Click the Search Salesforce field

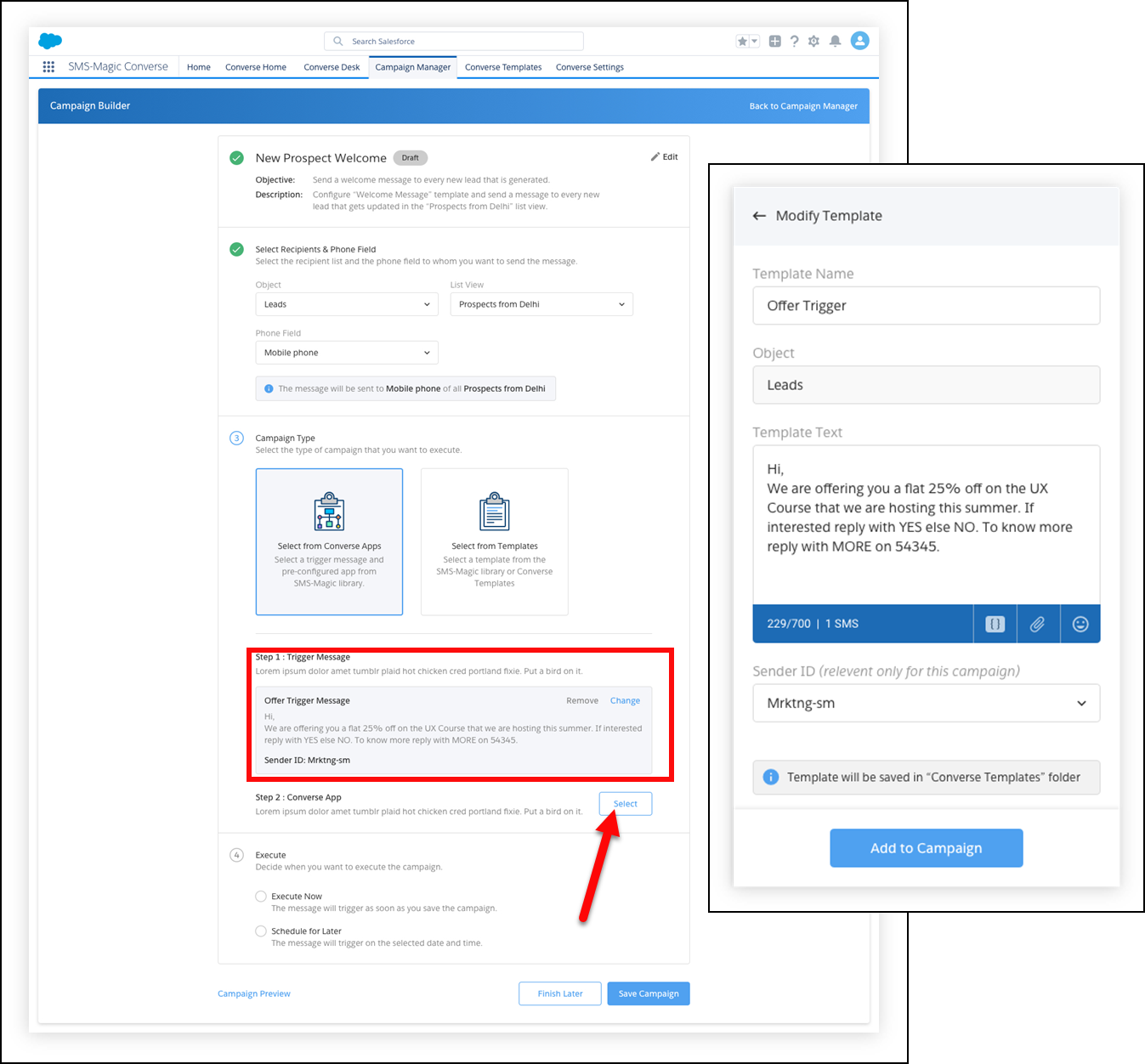click(454, 41)
